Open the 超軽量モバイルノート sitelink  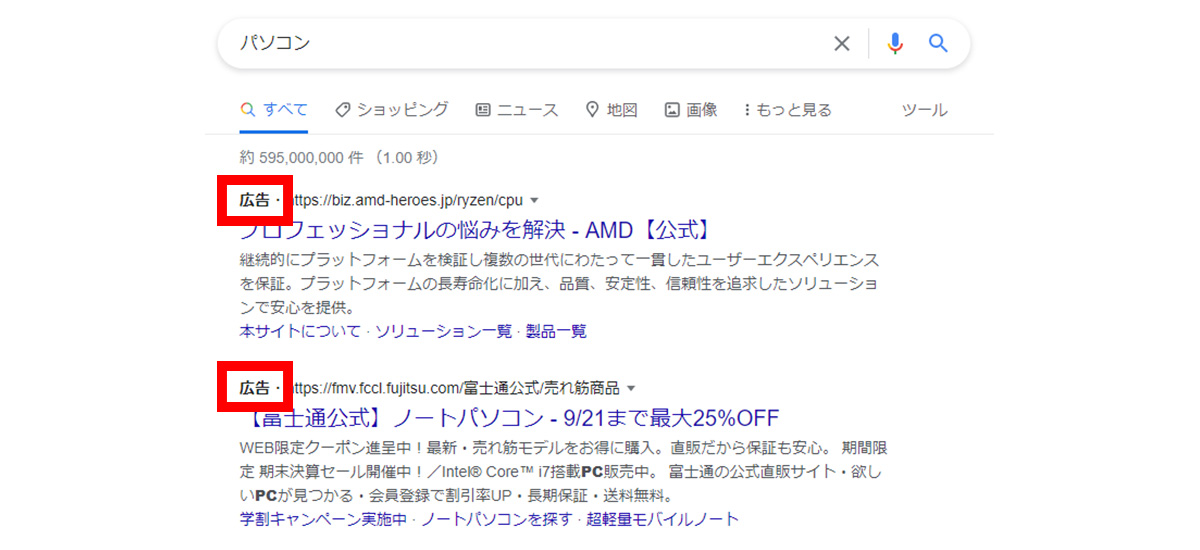pos(663,519)
